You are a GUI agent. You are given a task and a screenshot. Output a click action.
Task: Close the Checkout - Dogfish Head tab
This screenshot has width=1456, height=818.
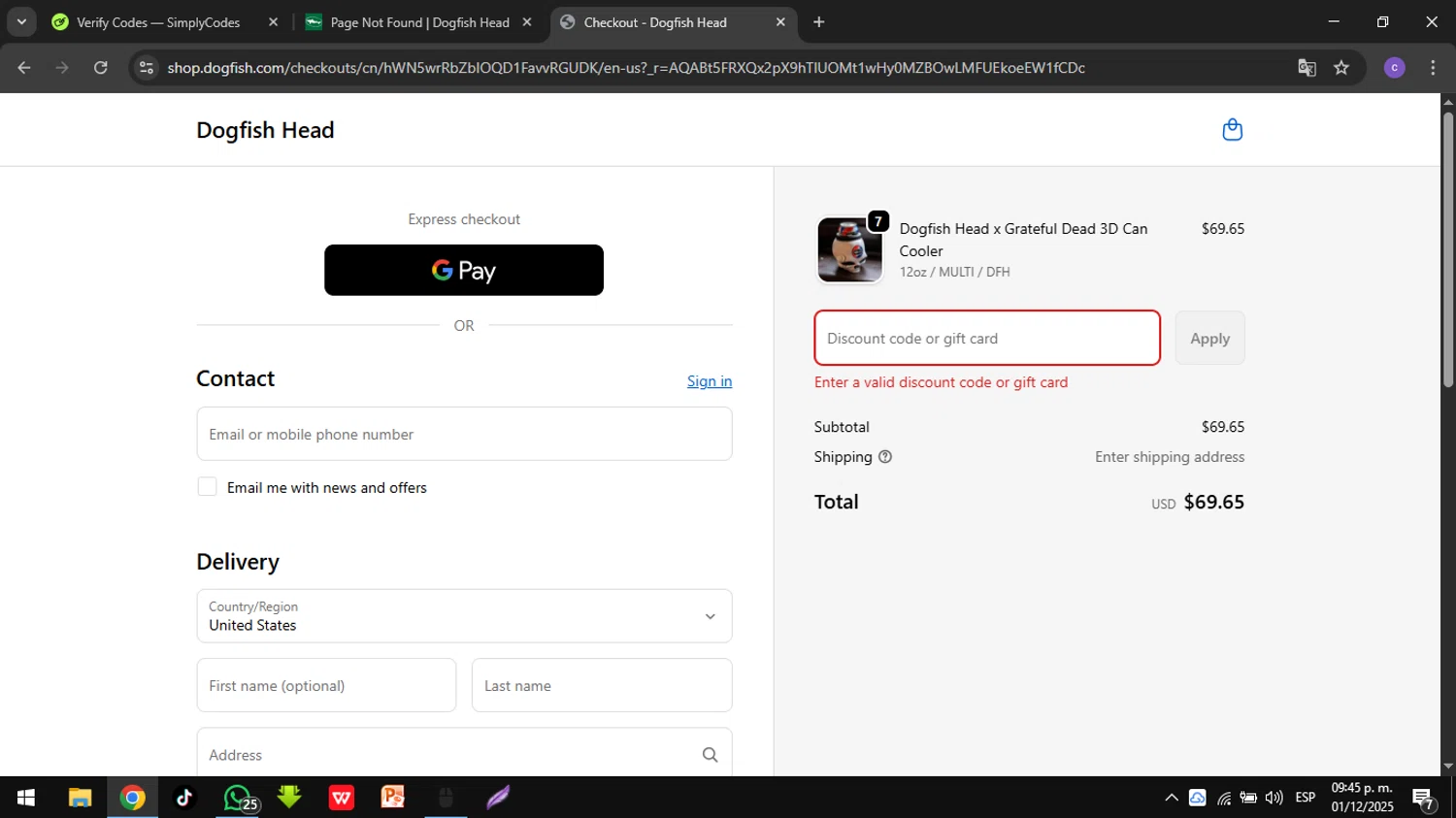pyautogui.click(x=780, y=22)
